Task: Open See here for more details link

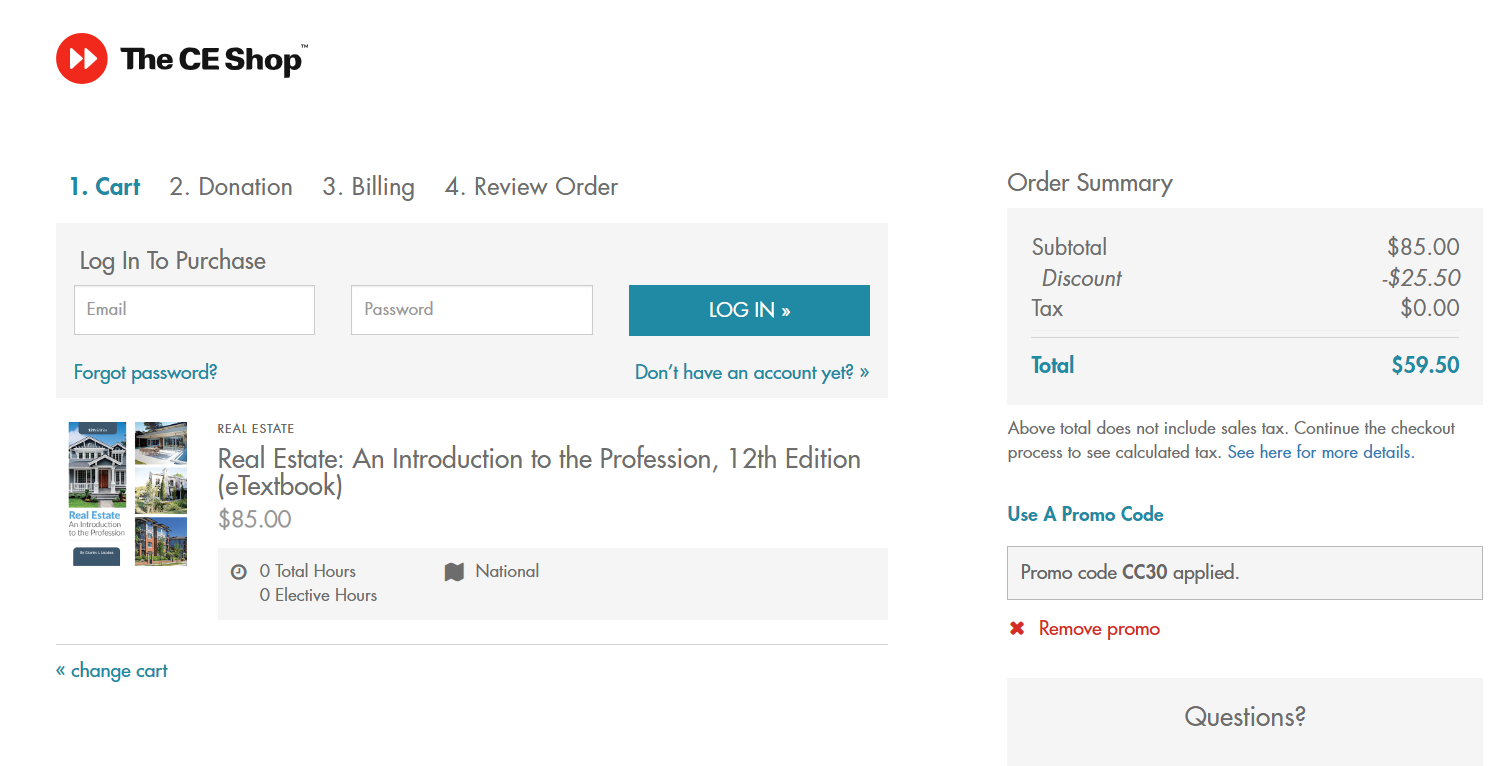Action: [1318, 452]
